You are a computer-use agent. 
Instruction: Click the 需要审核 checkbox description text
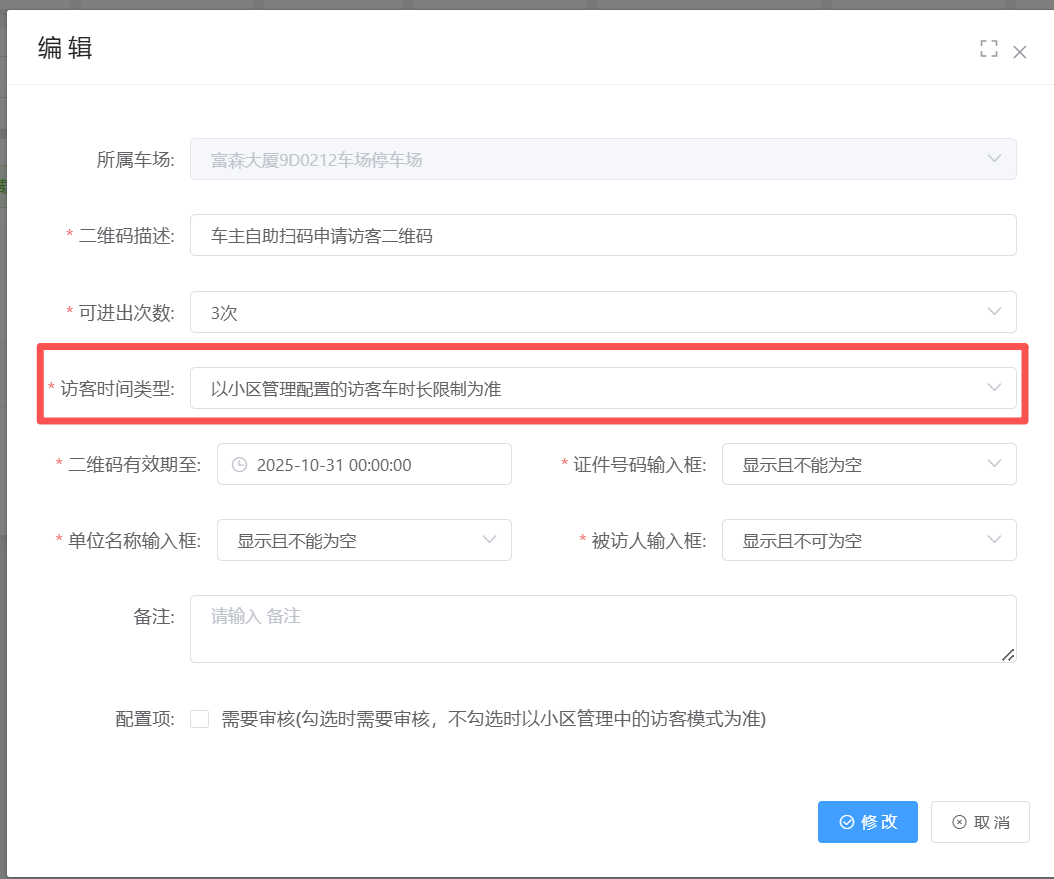pyautogui.click(x=493, y=719)
